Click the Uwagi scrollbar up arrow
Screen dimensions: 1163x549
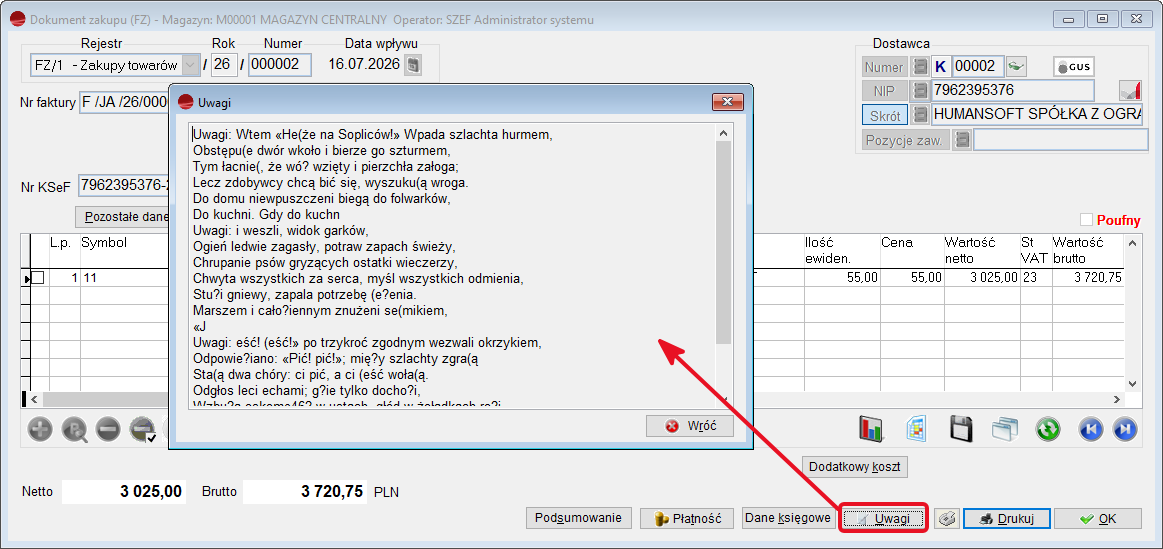pyautogui.click(x=724, y=132)
